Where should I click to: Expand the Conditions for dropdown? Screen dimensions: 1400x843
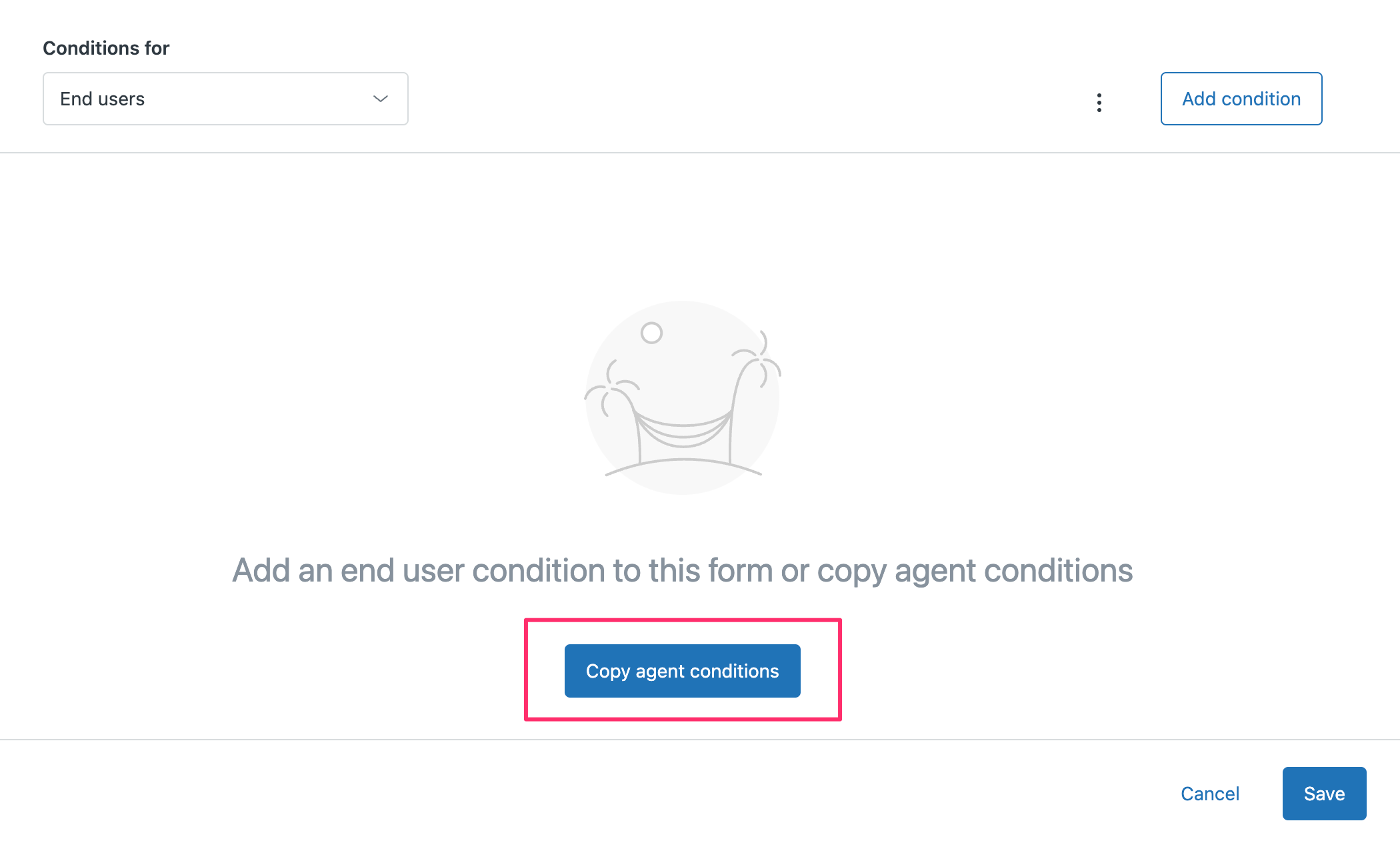click(225, 99)
